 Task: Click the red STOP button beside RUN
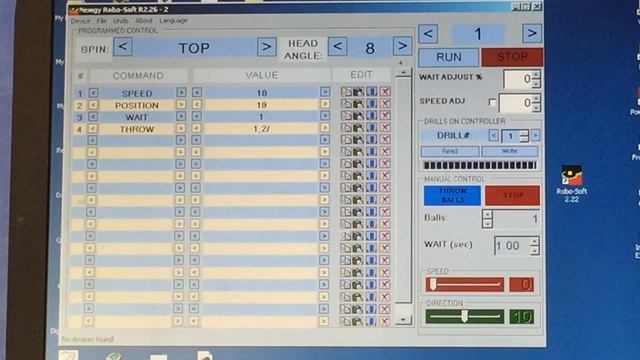tap(512, 57)
